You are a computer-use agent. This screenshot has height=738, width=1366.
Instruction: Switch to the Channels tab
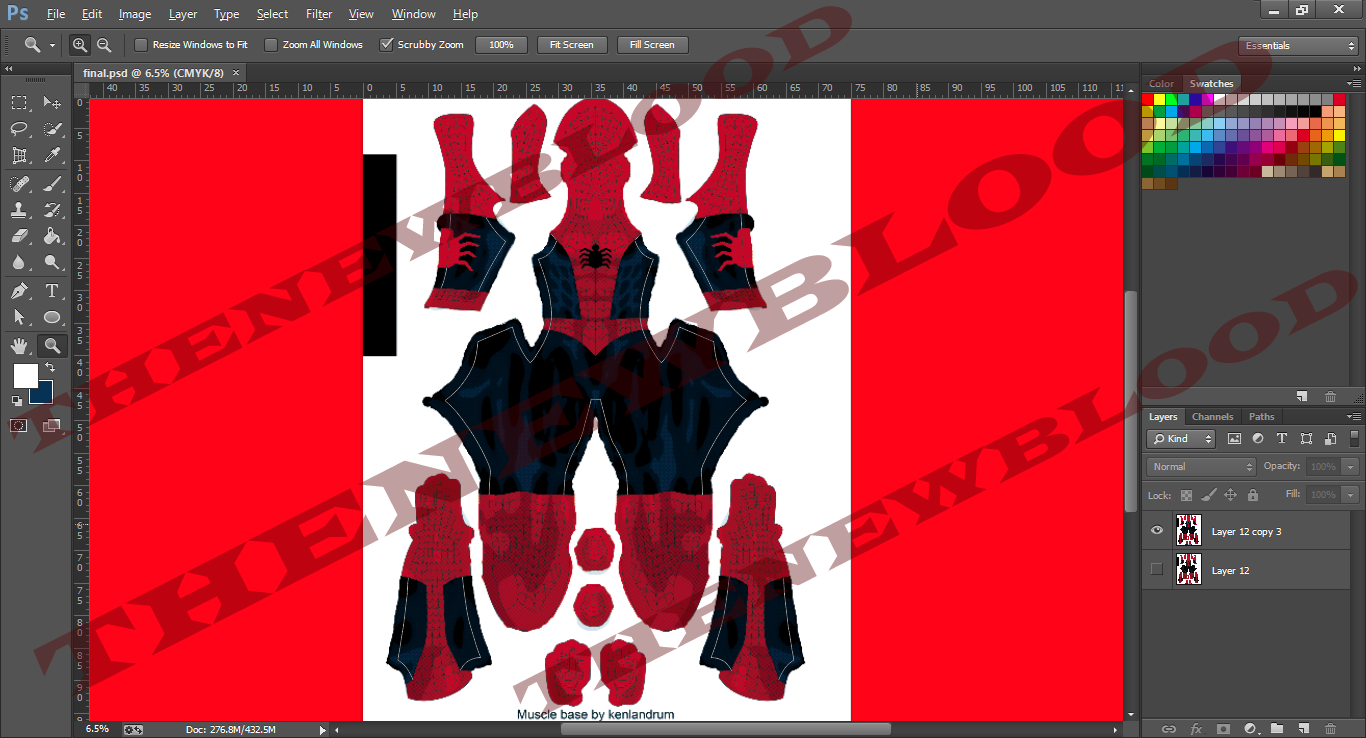point(1212,416)
